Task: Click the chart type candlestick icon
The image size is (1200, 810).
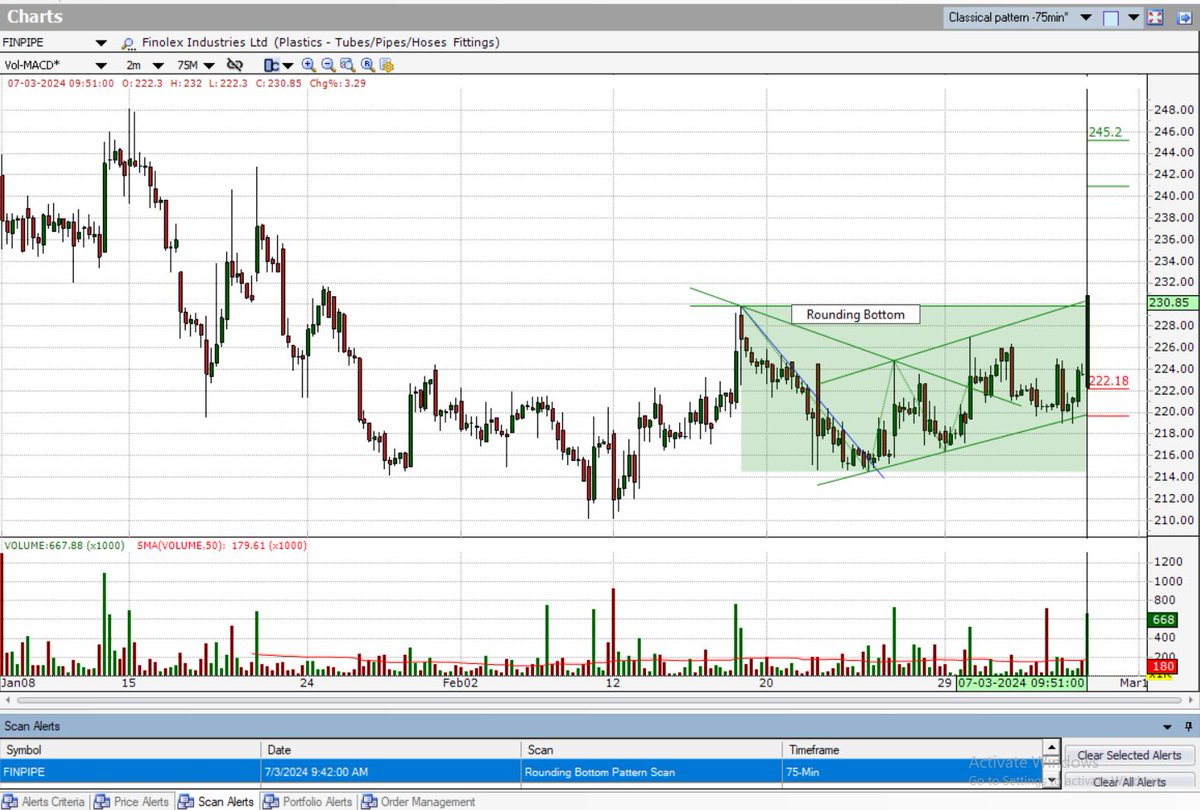Action: tap(270, 65)
